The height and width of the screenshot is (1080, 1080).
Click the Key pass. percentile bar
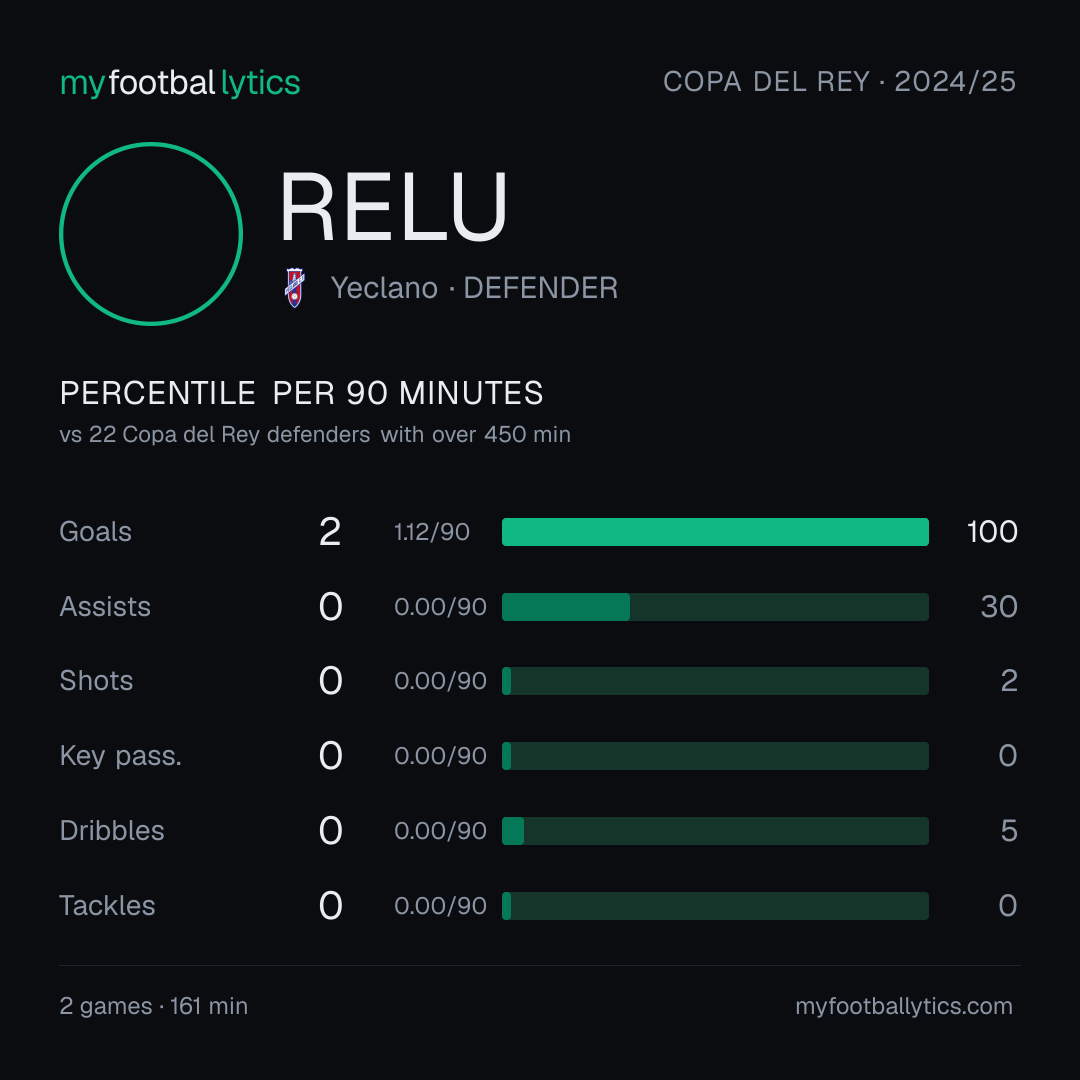click(715, 756)
